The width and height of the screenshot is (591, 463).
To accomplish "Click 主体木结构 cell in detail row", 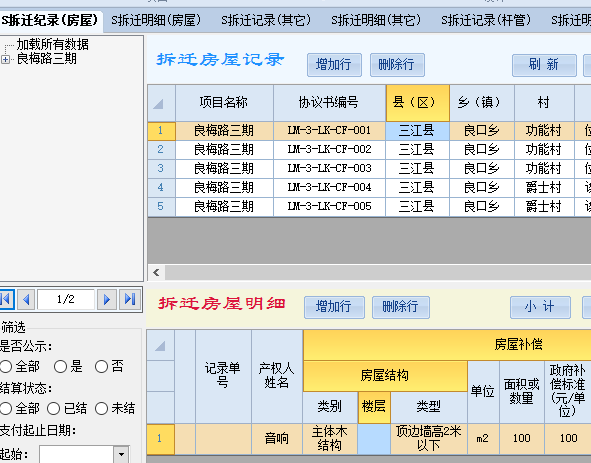I will pyautogui.click(x=330, y=439).
